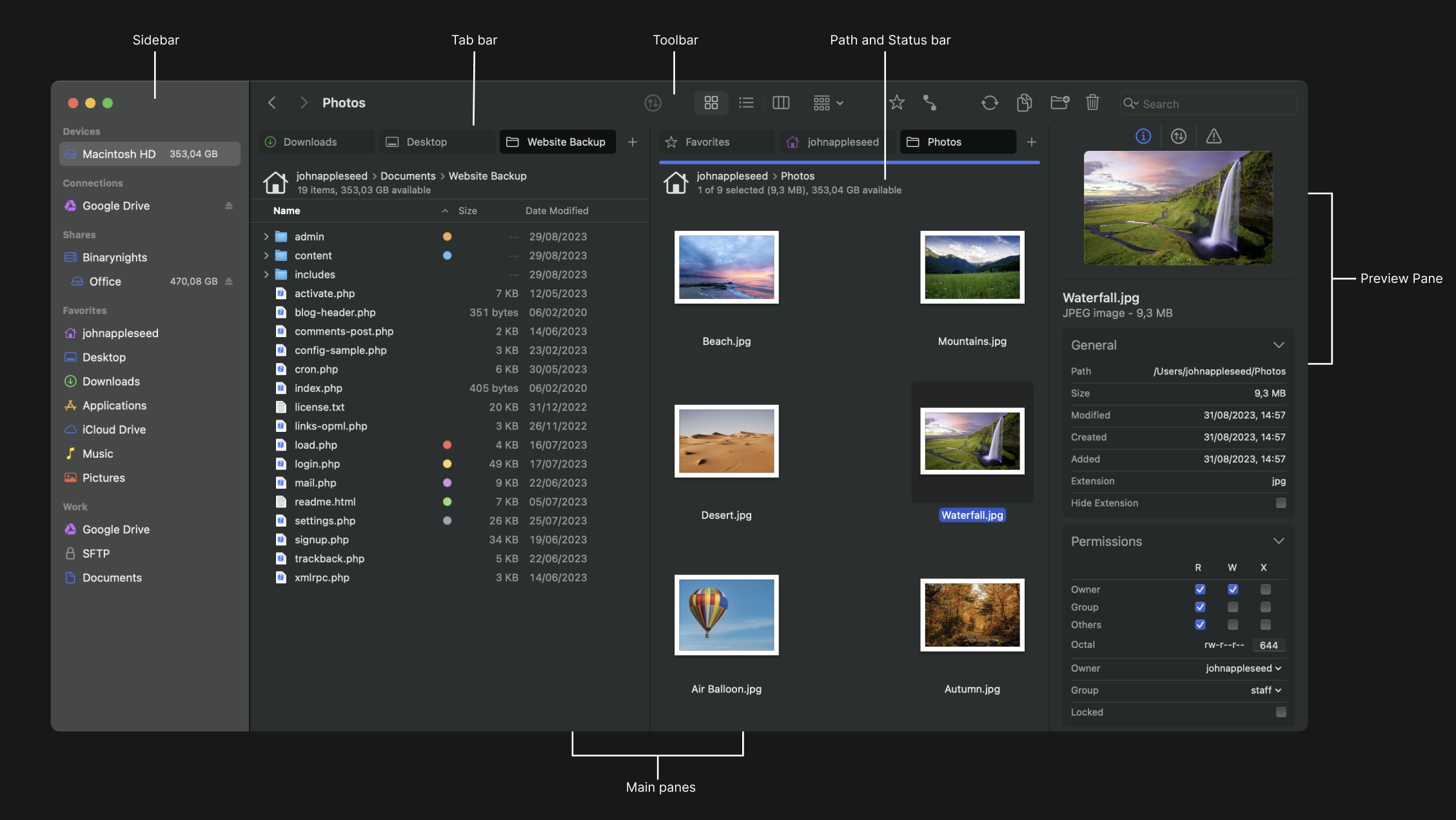This screenshot has width=1456, height=820.
Task: Switch to list view in toolbar
Action: tap(745, 102)
